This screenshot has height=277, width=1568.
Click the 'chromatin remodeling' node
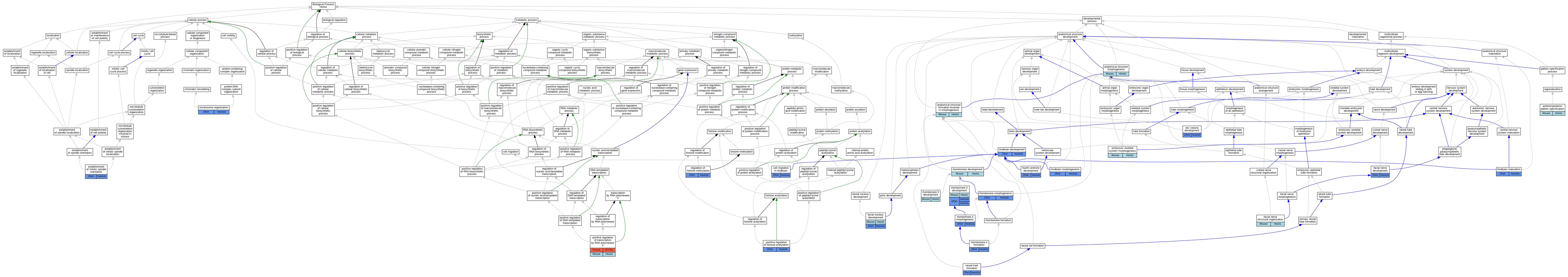197,89
